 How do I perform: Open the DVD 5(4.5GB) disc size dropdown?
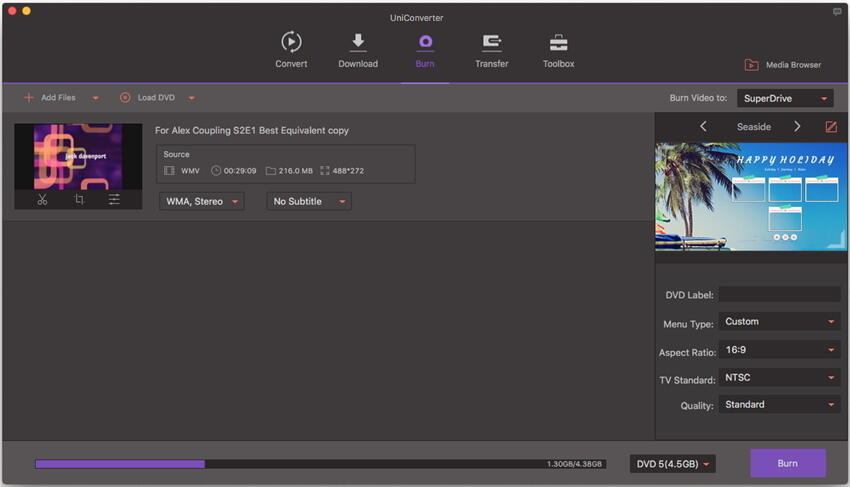[673, 464]
